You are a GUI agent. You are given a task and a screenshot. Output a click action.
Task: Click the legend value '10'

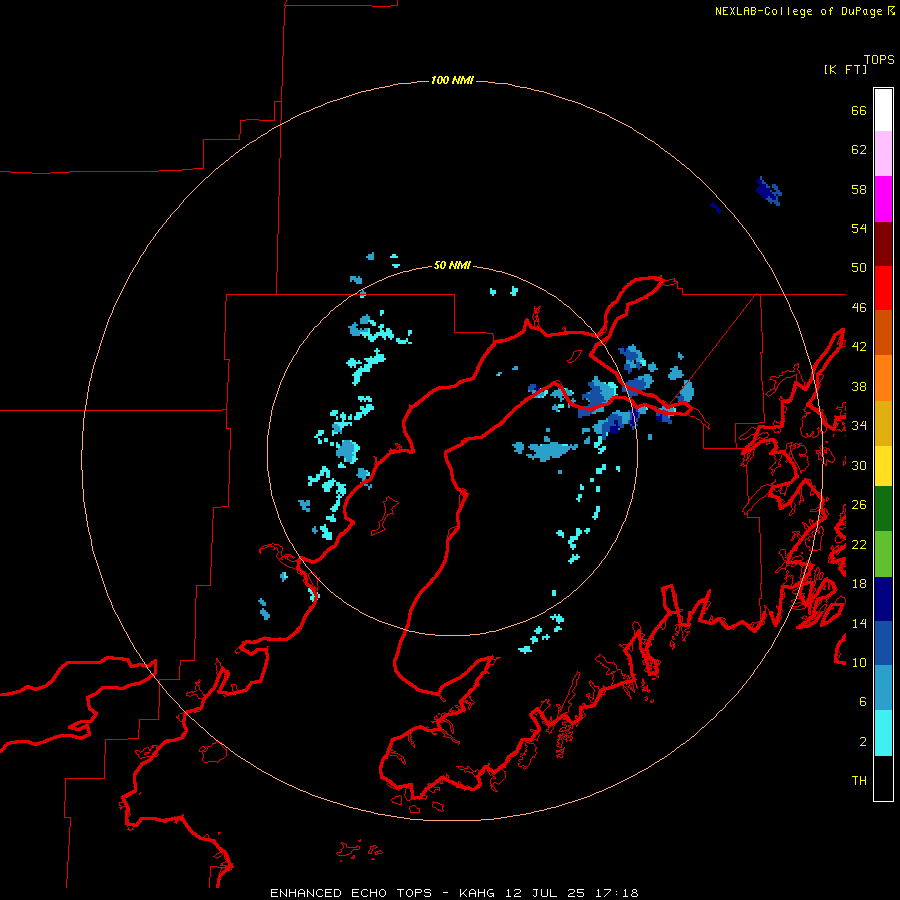click(859, 662)
